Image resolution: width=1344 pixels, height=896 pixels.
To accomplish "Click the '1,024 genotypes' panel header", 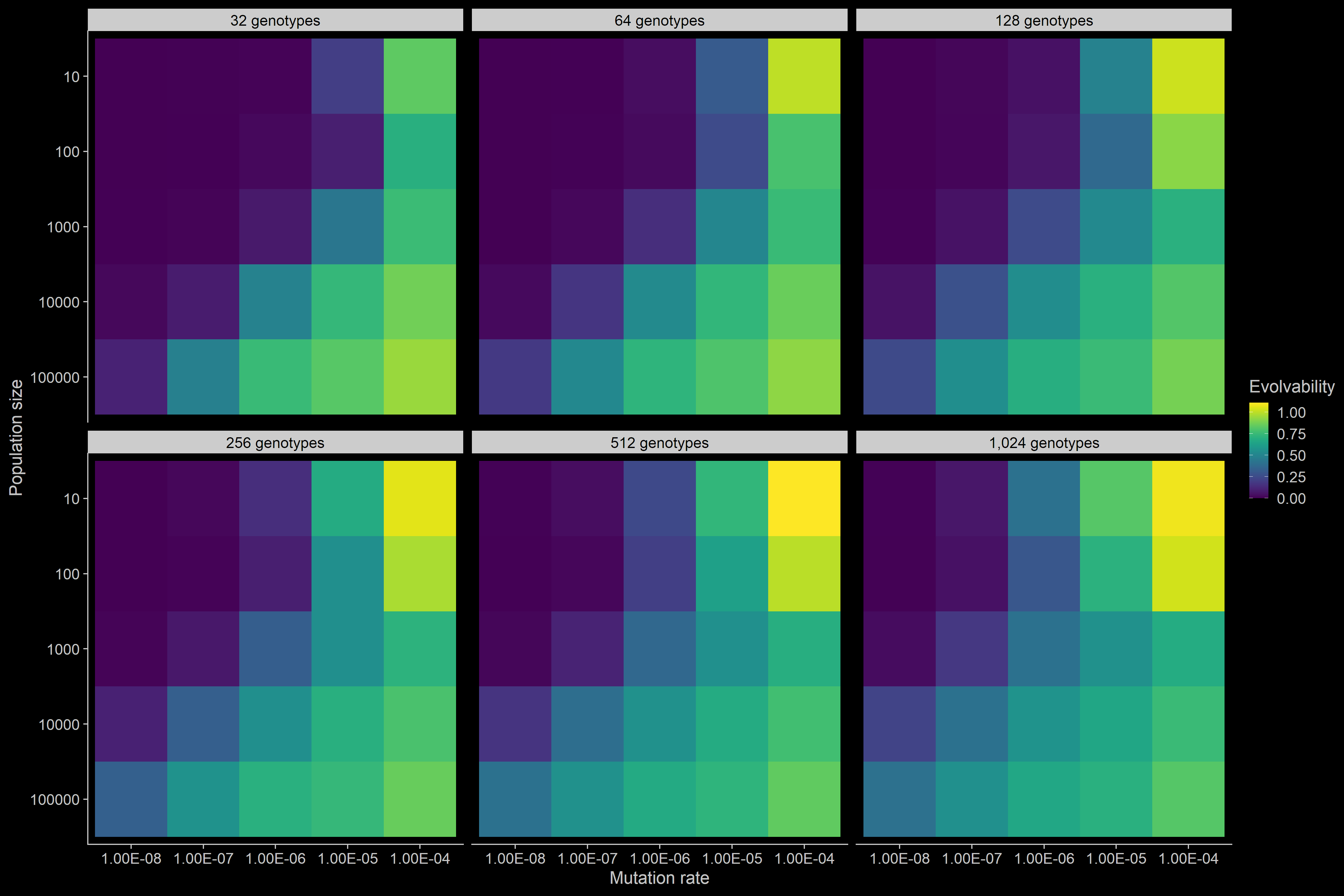I will click(1044, 442).
